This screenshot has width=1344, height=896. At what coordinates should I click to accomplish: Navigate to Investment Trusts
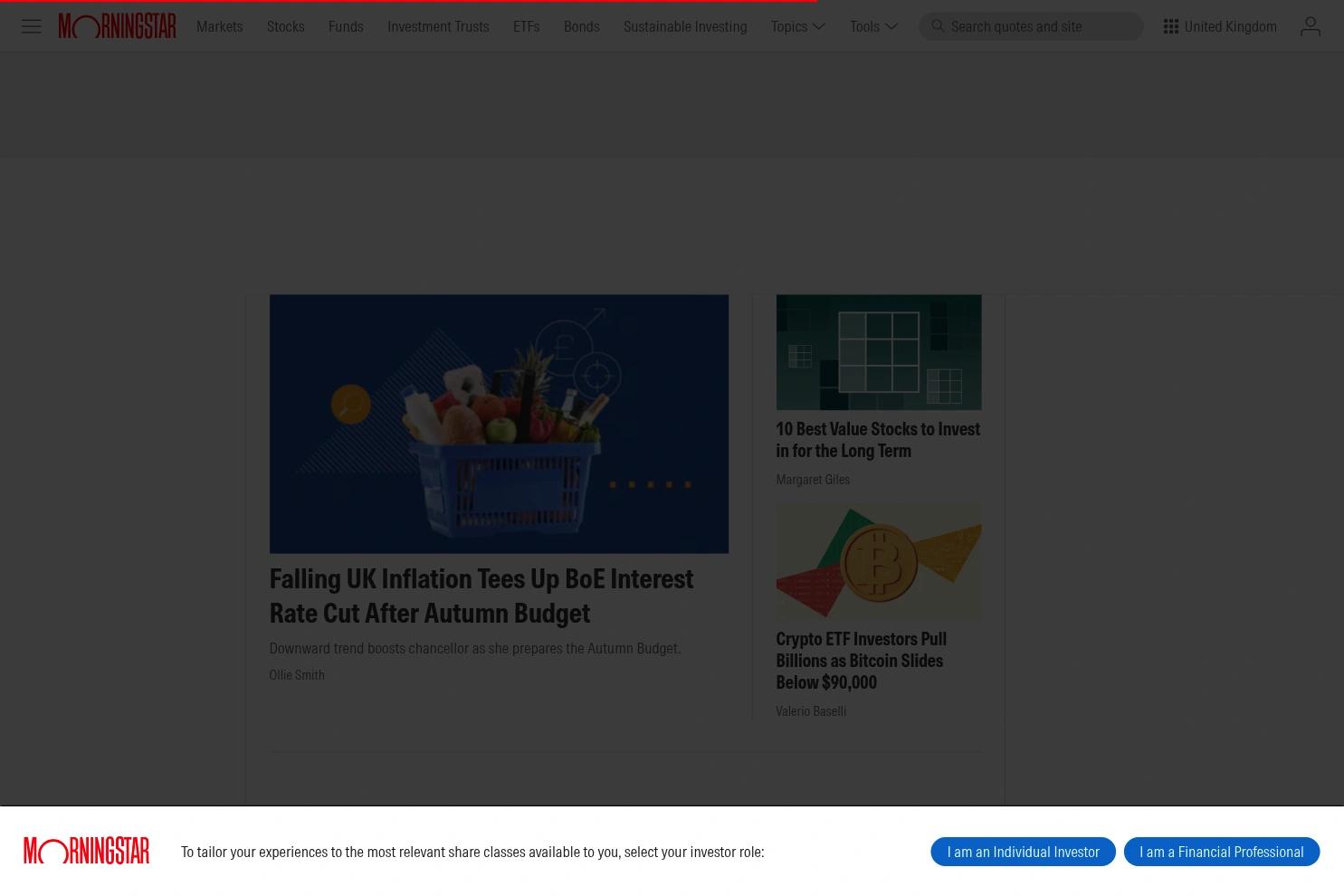click(438, 26)
